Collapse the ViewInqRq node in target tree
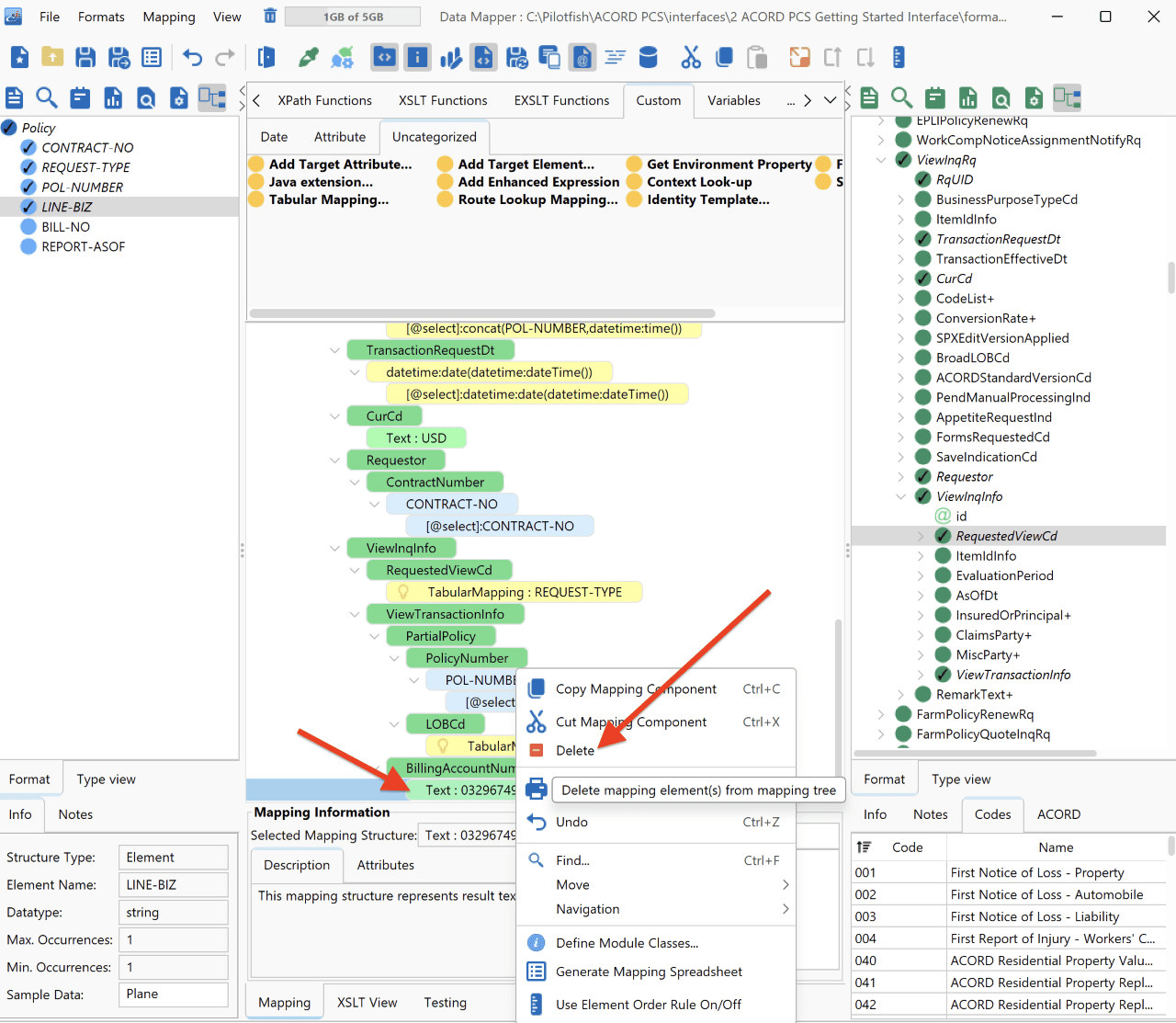 [x=881, y=160]
